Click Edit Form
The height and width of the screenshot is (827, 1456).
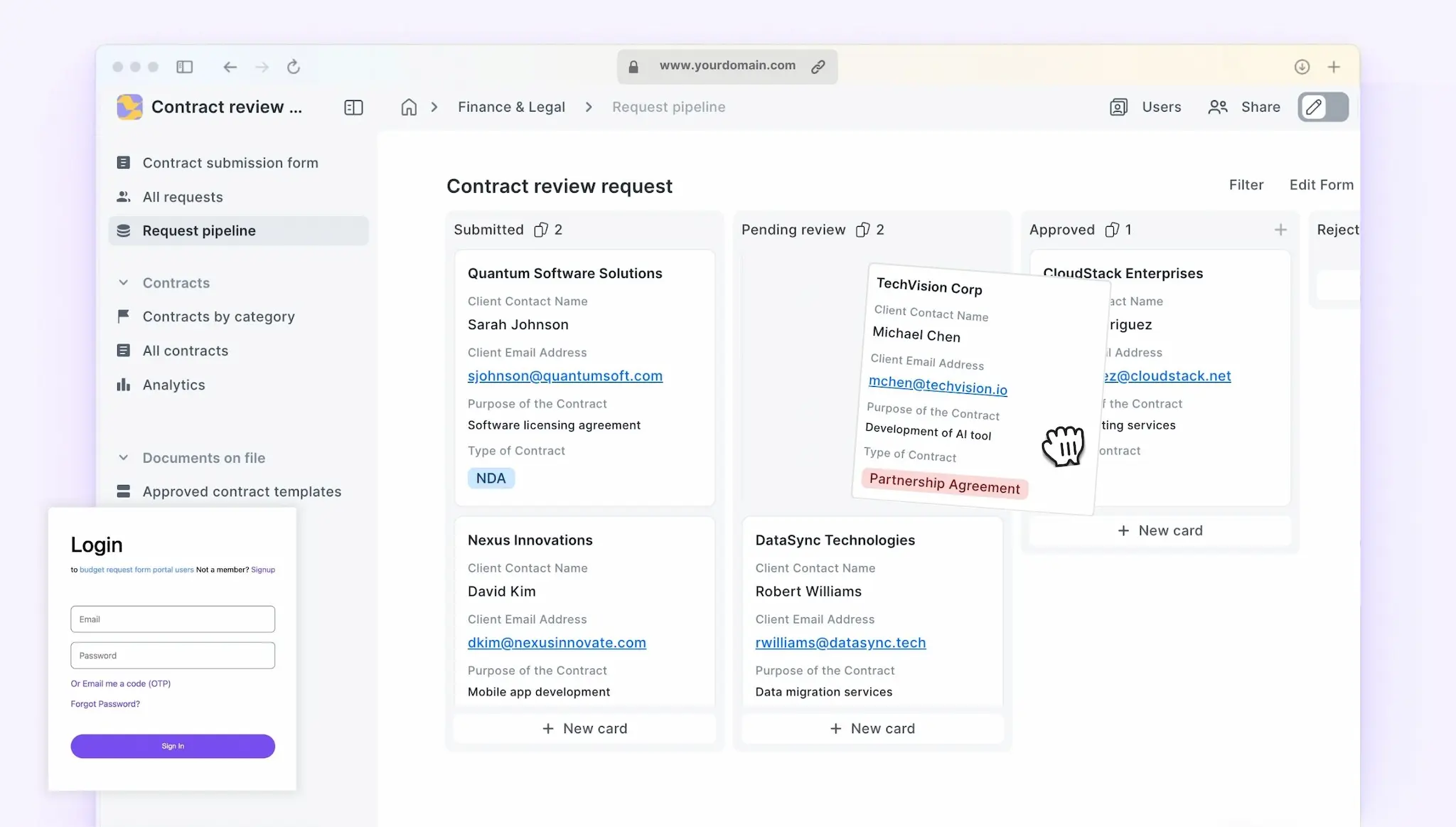[x=1321, y=185]
